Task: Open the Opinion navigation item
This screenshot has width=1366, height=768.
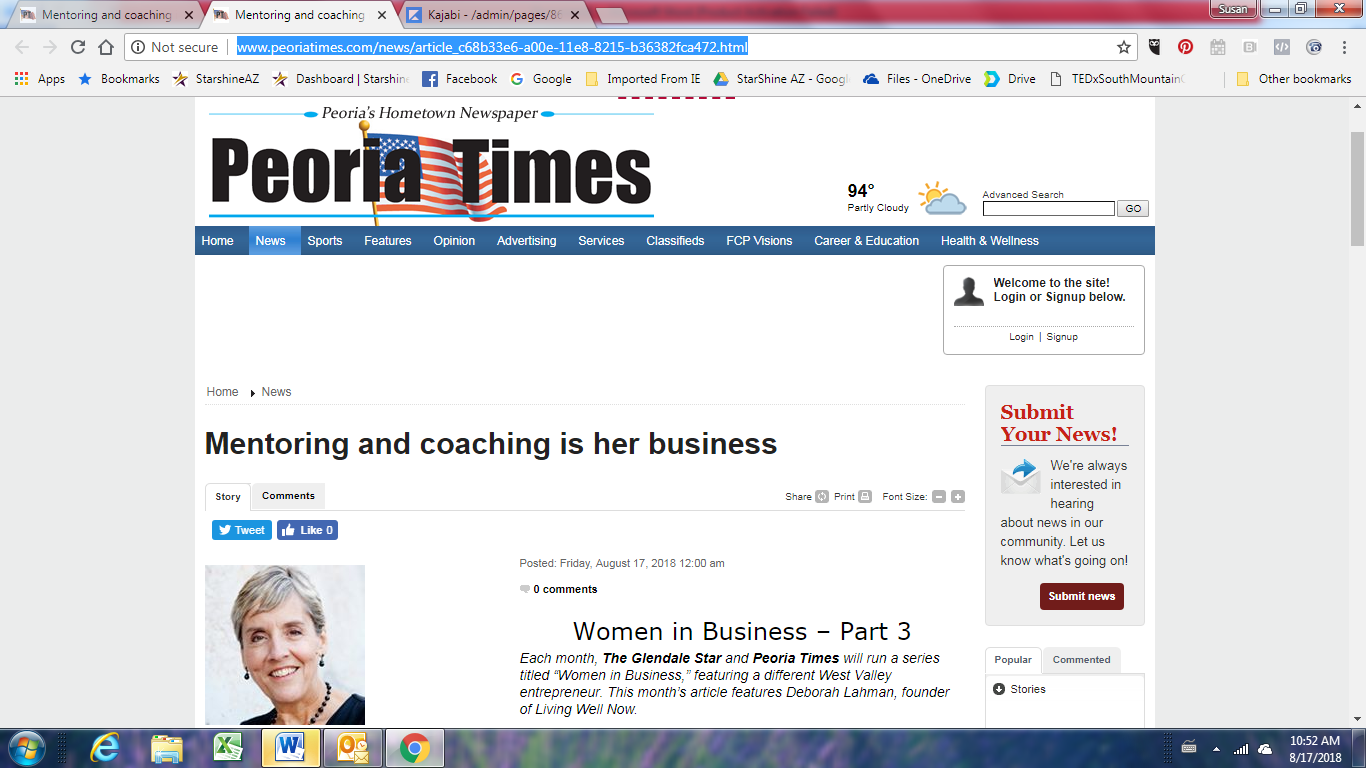Action: pos(454,241)
